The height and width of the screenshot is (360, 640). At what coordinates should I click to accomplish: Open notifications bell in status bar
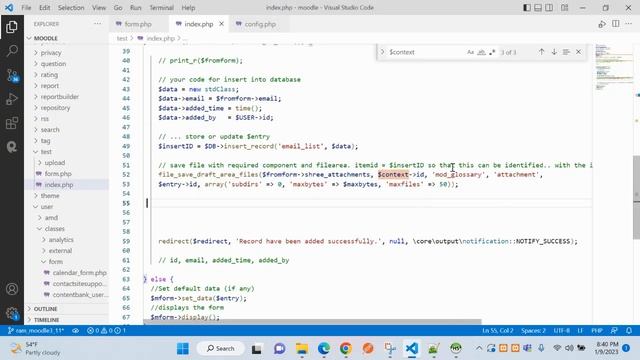pyautogui.click(x=629, y=331)
